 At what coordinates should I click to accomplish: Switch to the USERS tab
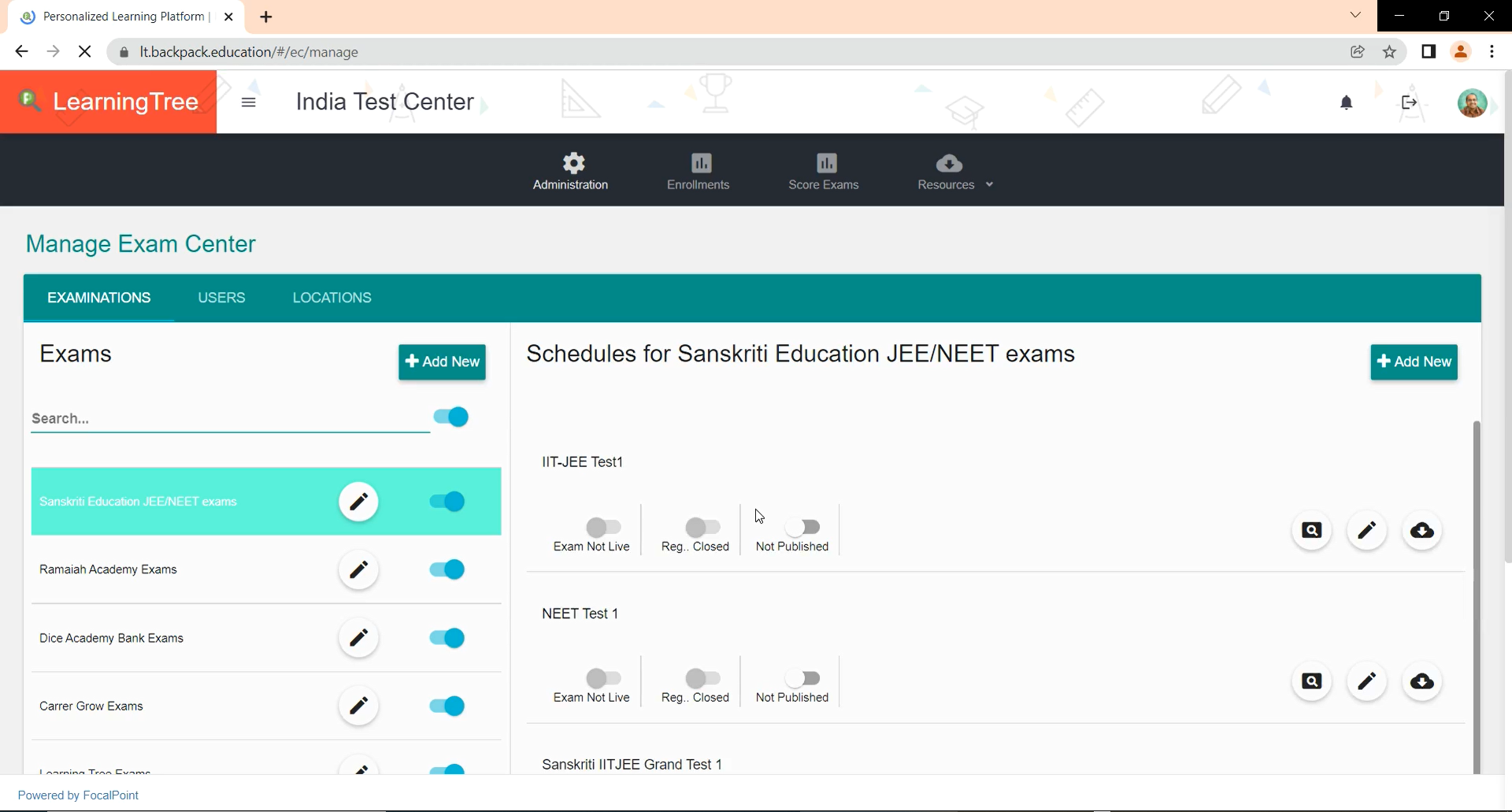click(x=221, y=298)
